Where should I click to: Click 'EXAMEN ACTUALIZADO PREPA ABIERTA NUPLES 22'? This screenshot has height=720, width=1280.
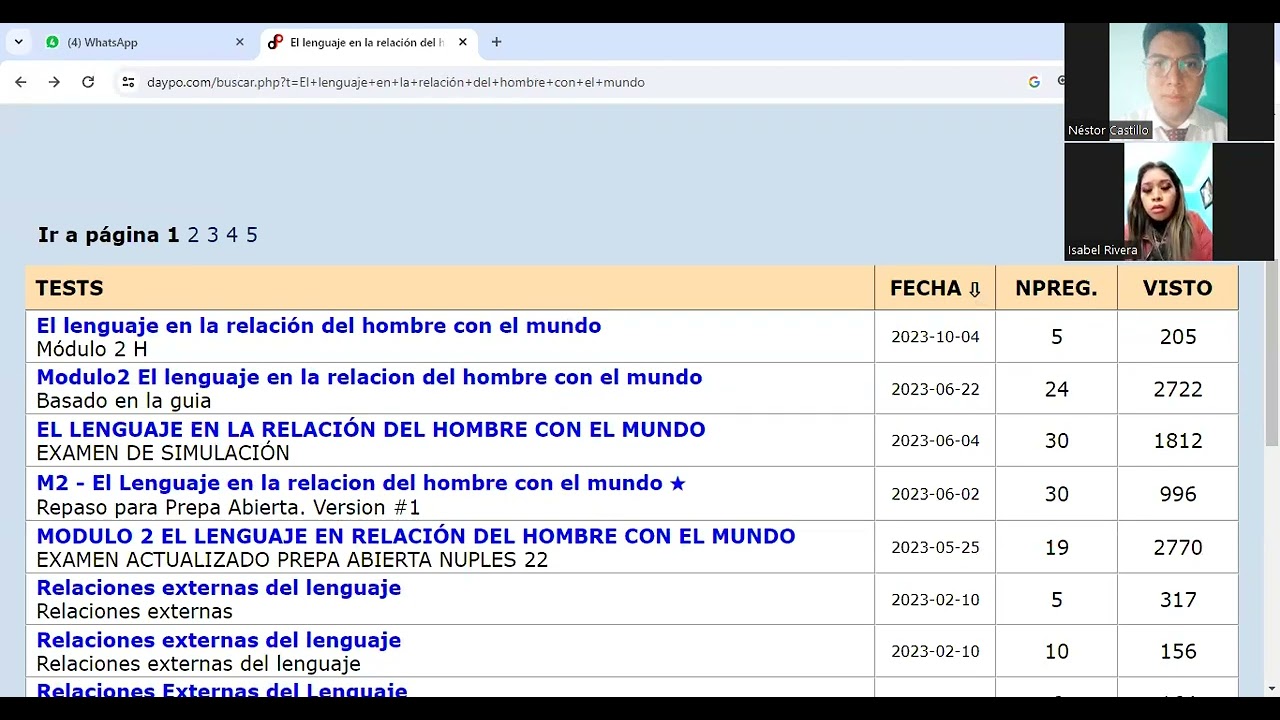click(x=292, y=560)
